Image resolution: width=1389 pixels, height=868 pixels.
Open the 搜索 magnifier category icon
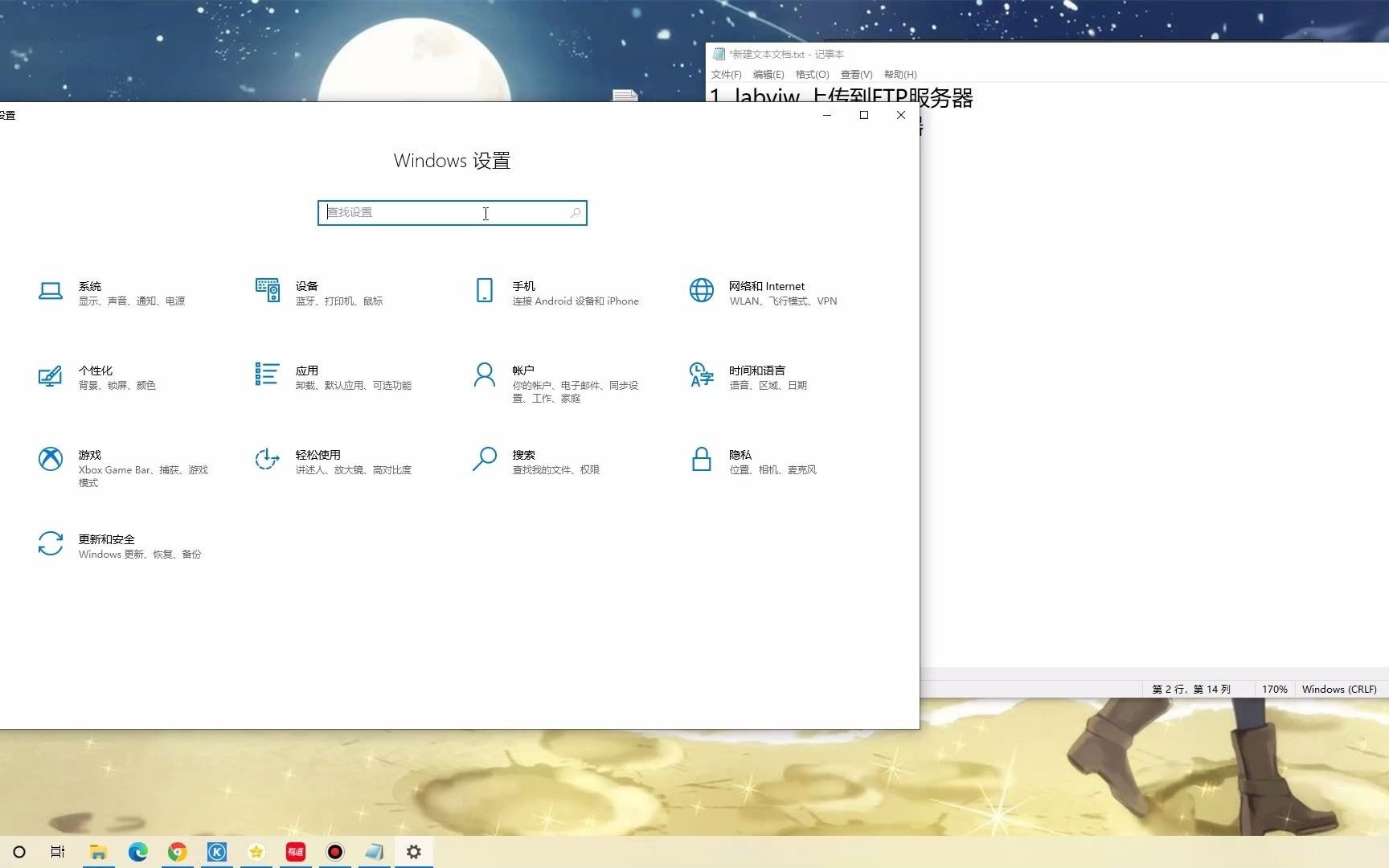pos(485,459)
